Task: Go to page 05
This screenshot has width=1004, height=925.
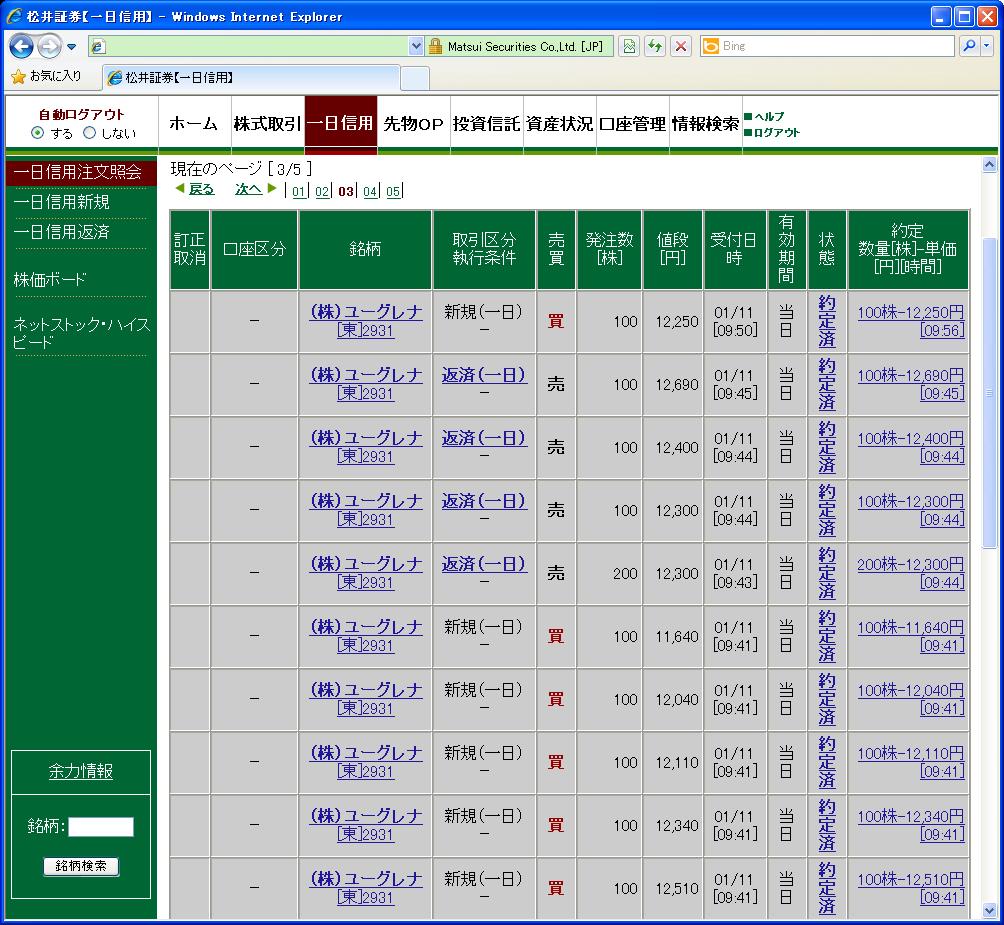Action: [x=393, y=191]
